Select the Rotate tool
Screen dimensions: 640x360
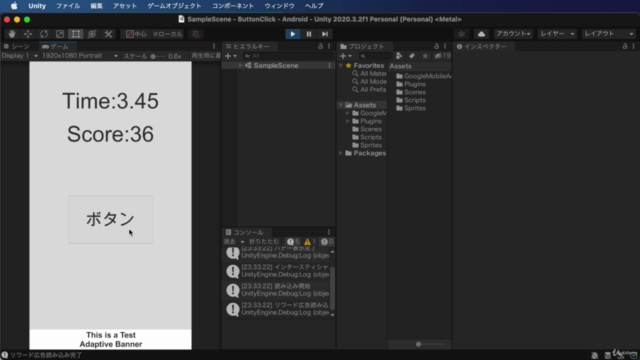[44, 34]
